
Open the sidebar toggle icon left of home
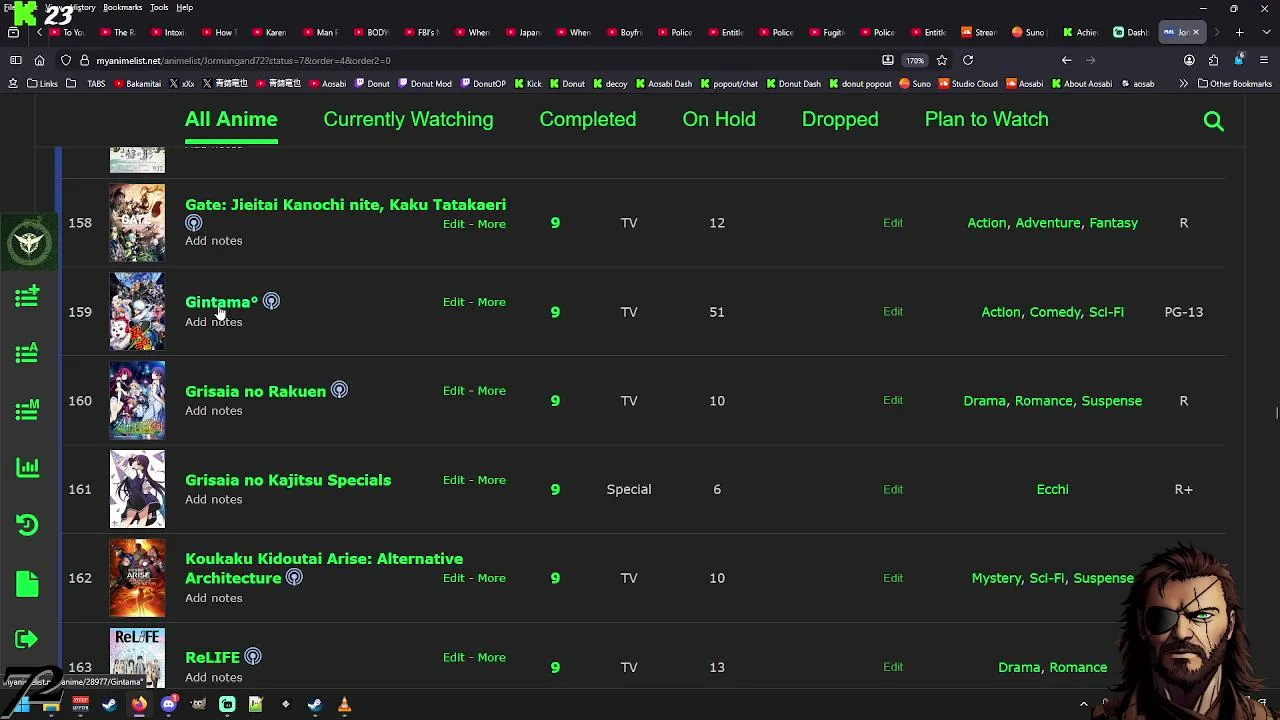(x=15, y=60)
